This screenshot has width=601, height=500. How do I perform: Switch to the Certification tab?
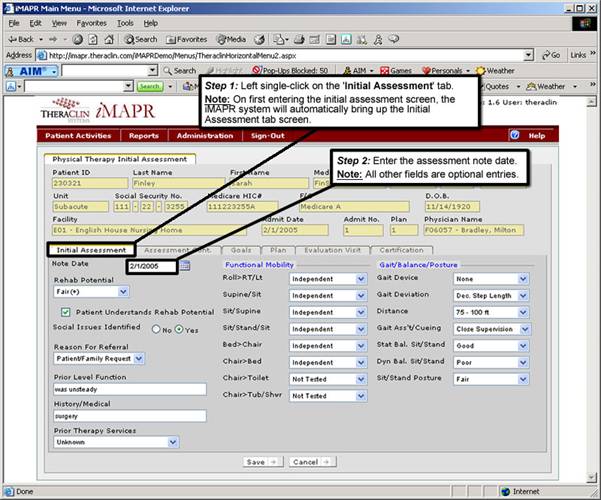click(401, 250)
